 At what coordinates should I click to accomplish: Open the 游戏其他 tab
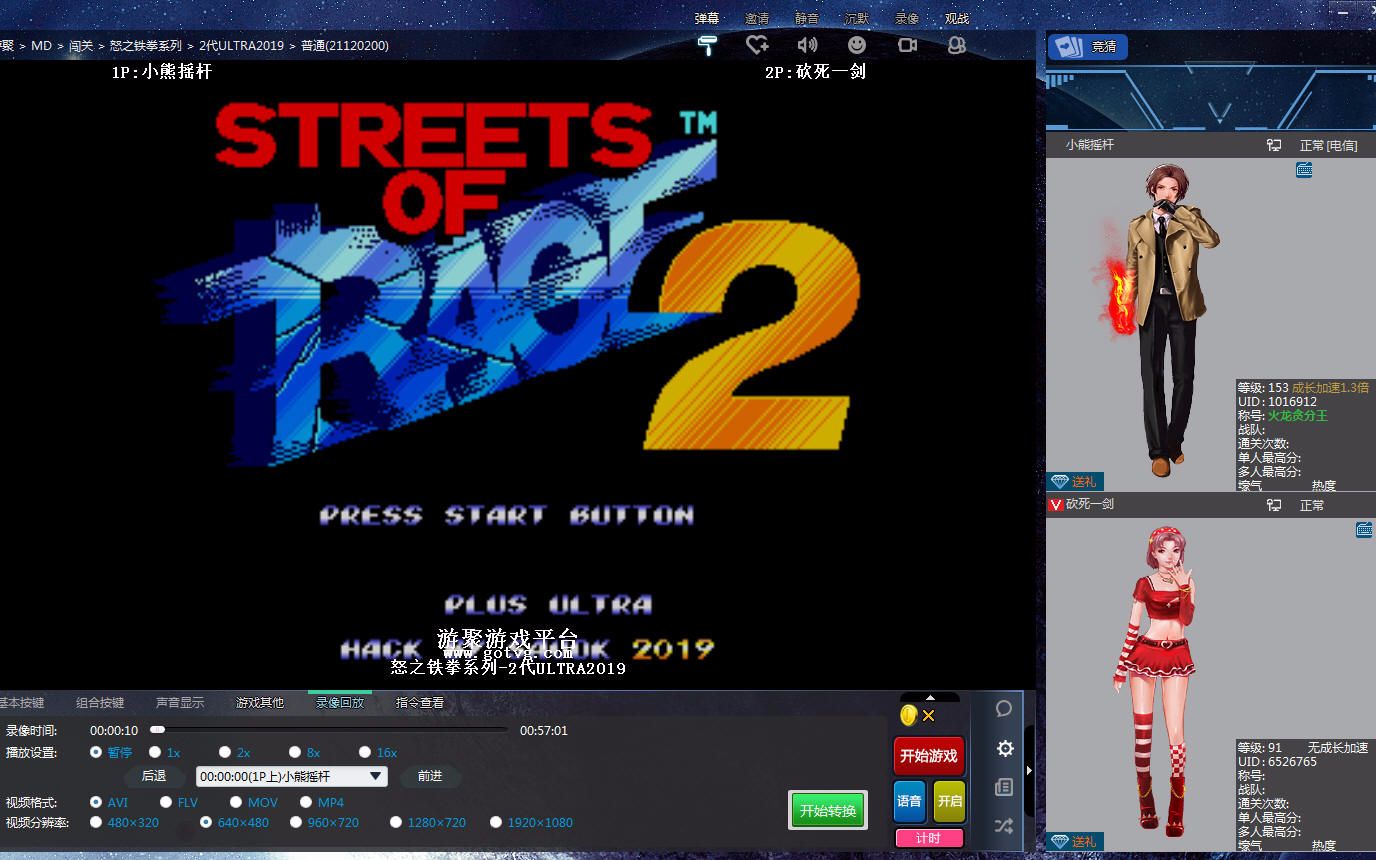[260, 703]
